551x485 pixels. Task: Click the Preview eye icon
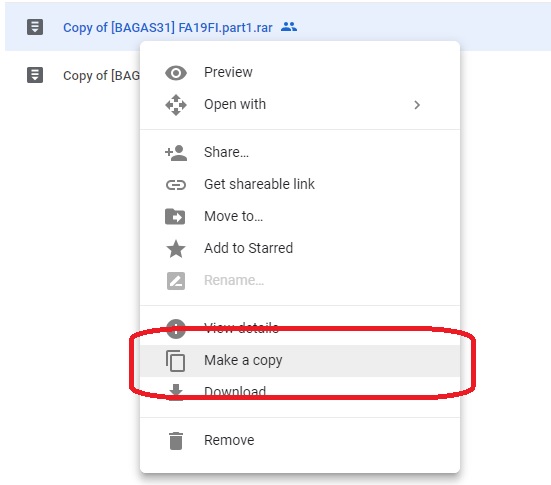(x=176, y=73)
